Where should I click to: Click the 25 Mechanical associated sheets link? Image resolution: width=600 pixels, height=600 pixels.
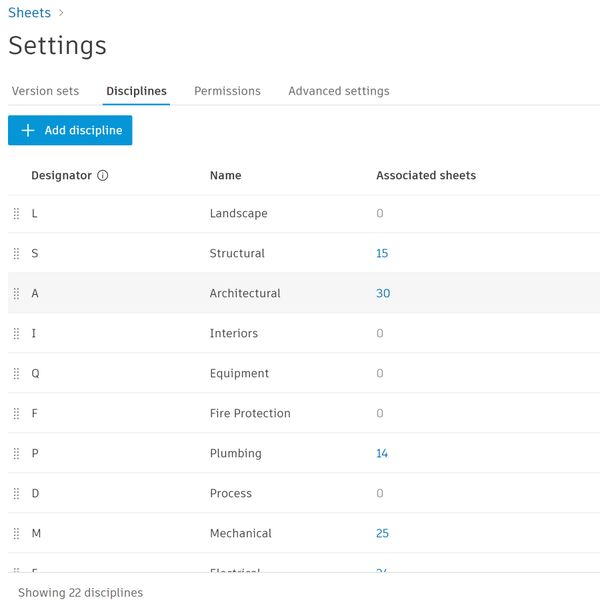[x=382, y=534]
